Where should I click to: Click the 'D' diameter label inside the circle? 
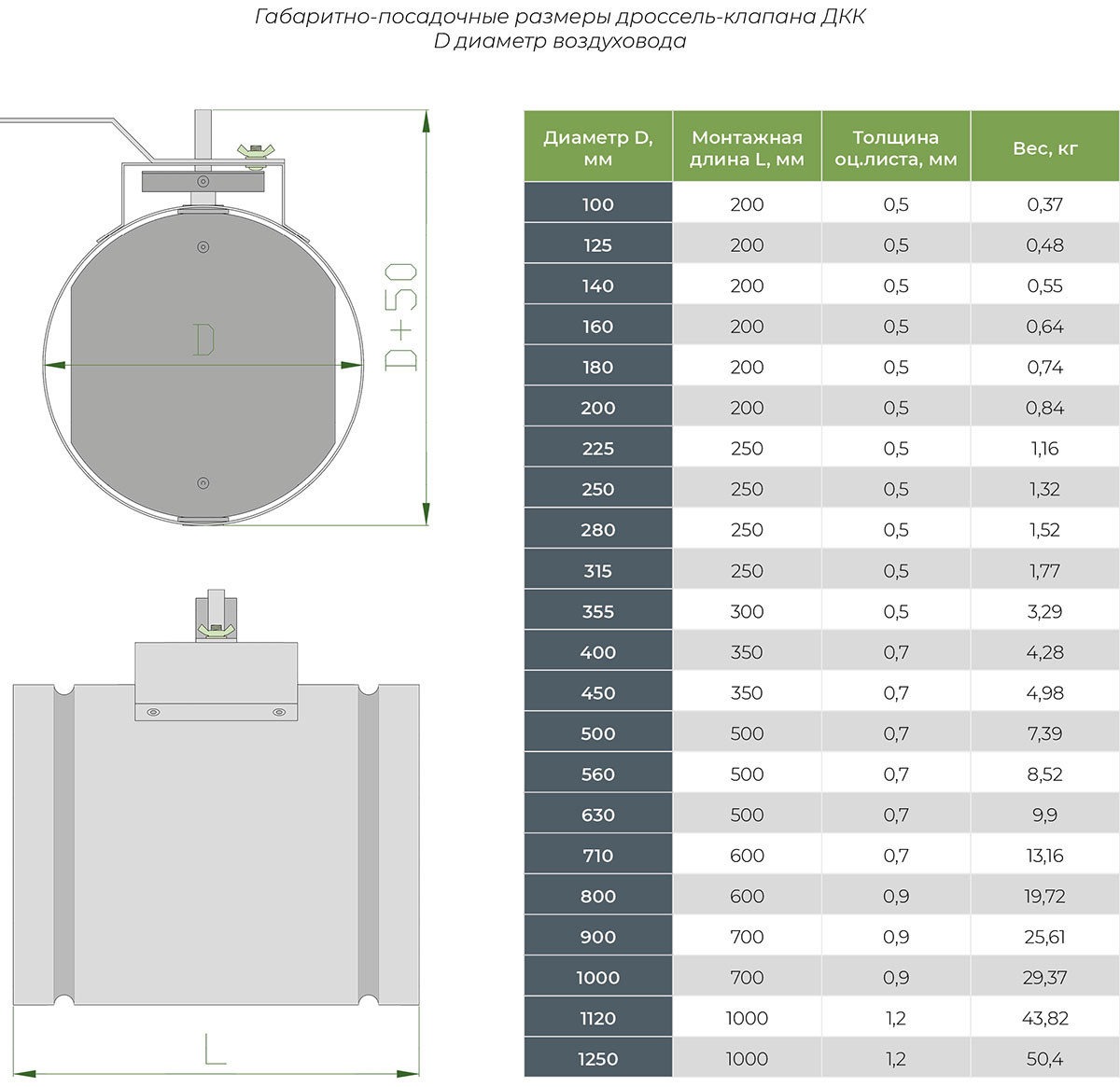pos(204,340)
